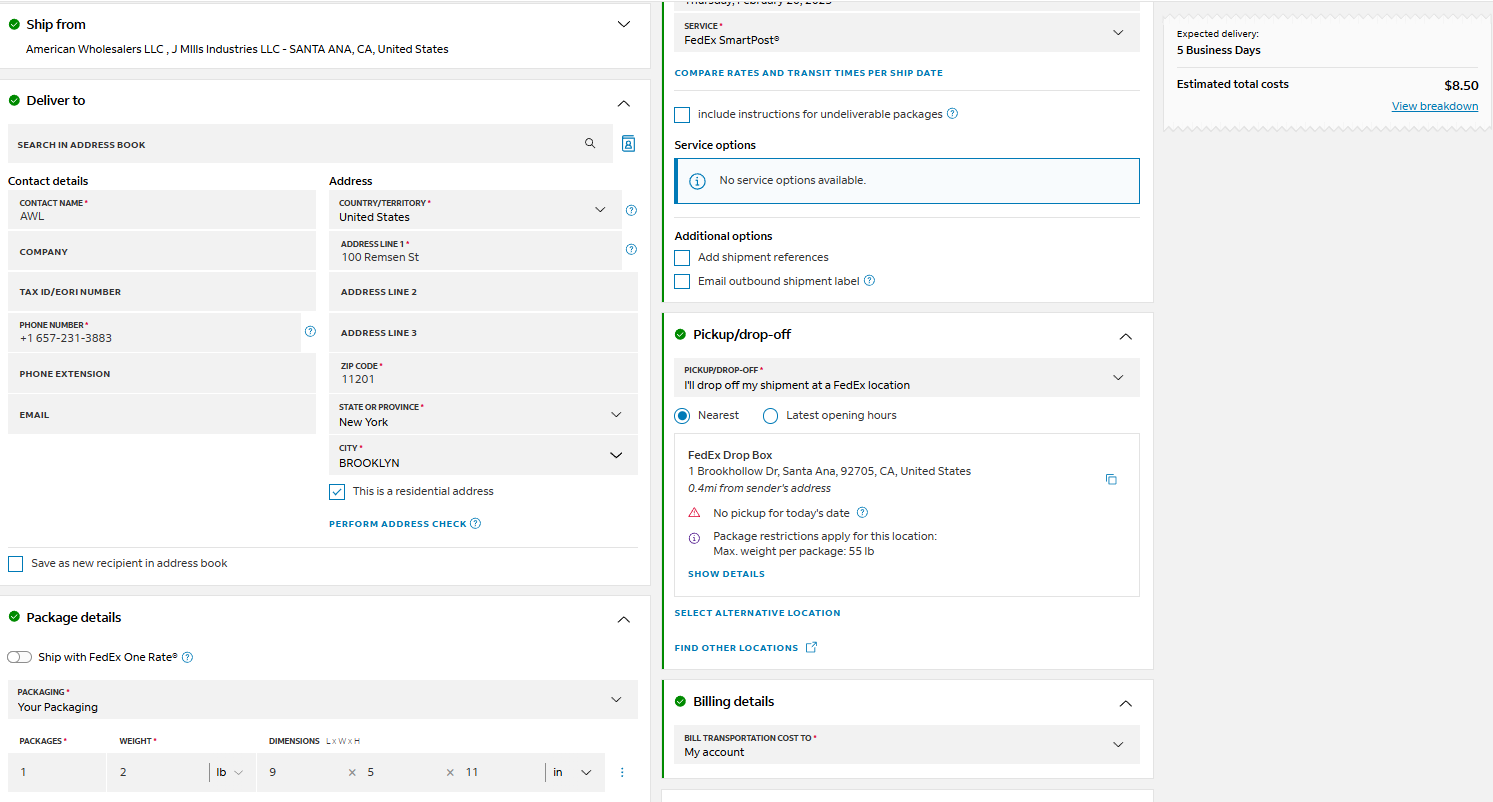The image size is (1493, 802).
Task: Click external link icon by Find Other Locations
Action: point(812,647)
